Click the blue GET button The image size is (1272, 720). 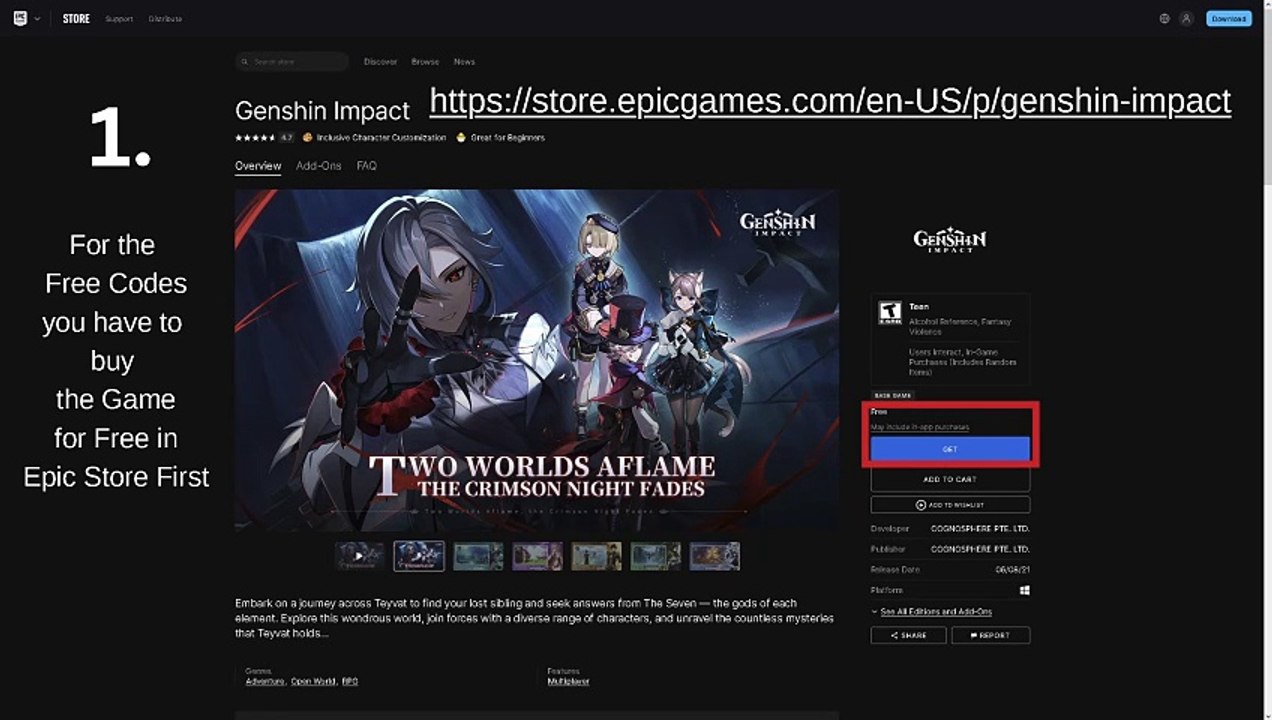tap(950, 449)
